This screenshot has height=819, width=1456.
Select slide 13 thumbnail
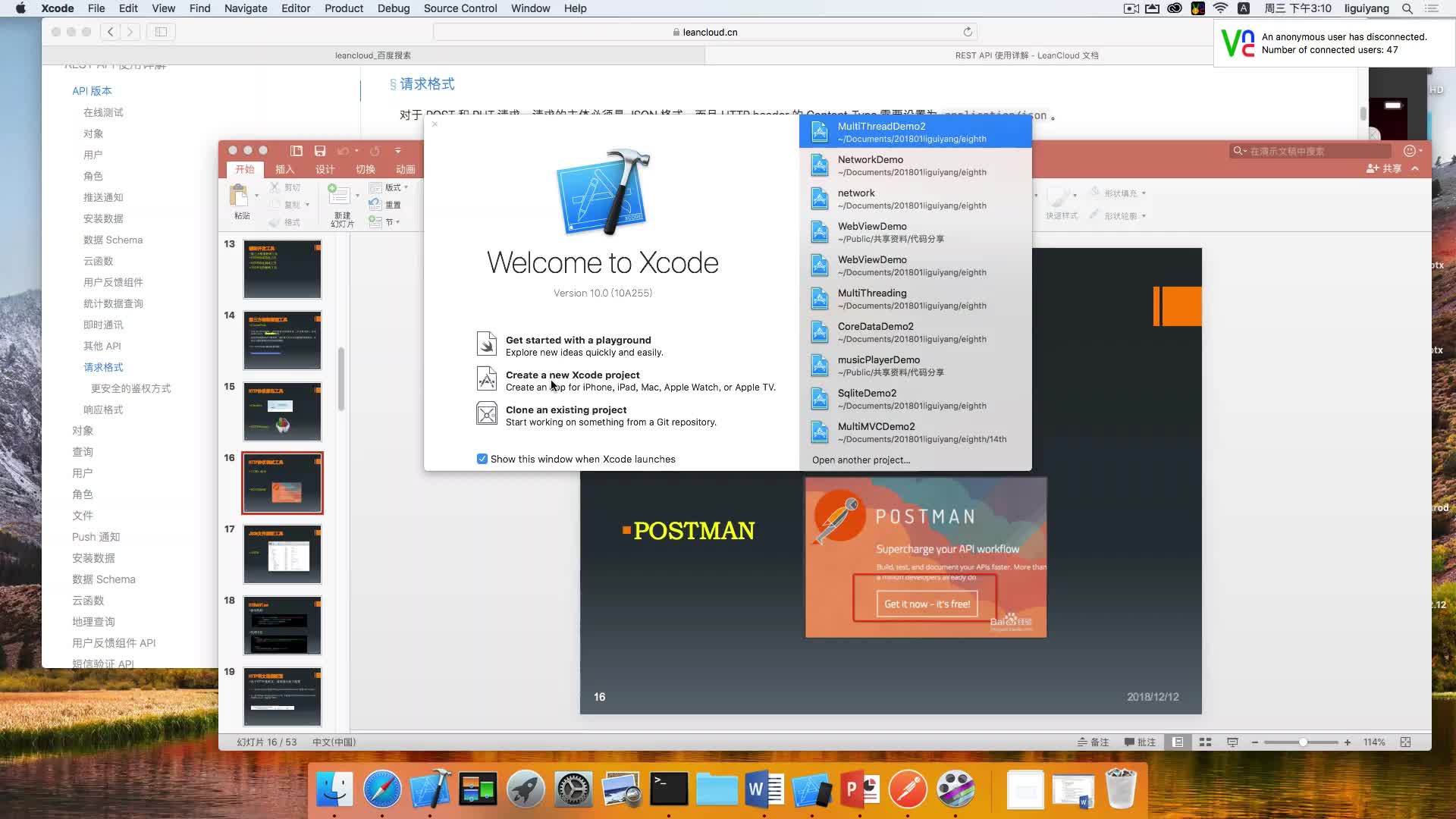pyautogui.click(x=282, y=269)
